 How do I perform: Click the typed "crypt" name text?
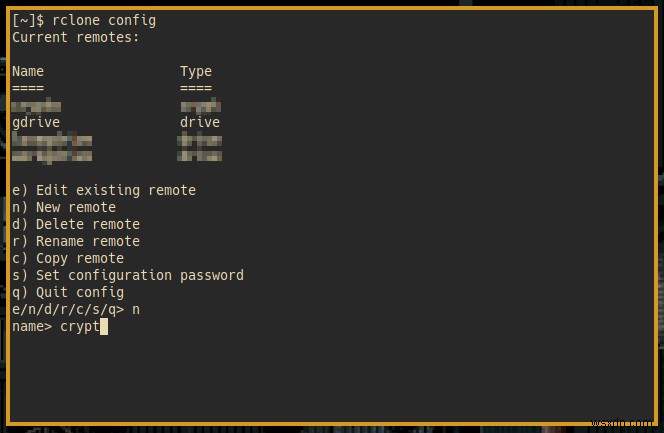tap(80, 326)
